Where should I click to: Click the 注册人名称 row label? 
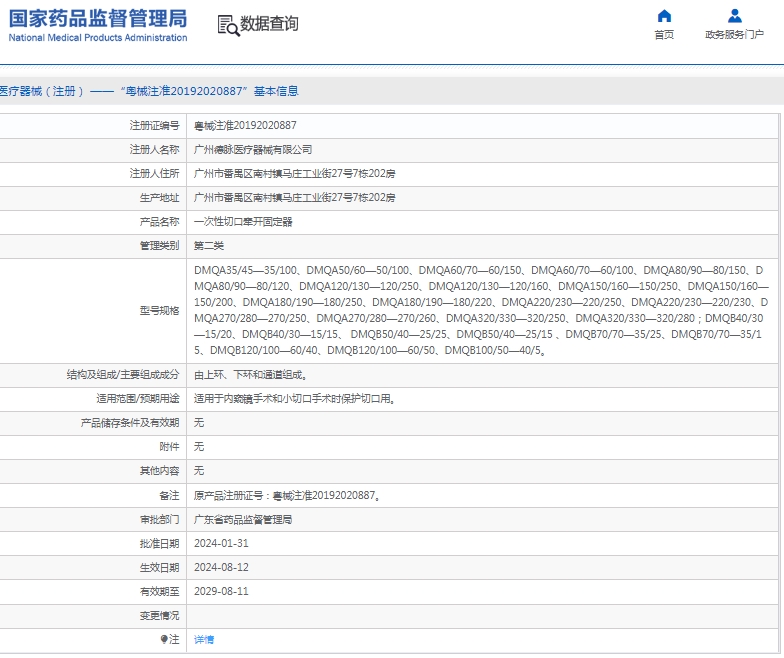(x=154, y=150)
